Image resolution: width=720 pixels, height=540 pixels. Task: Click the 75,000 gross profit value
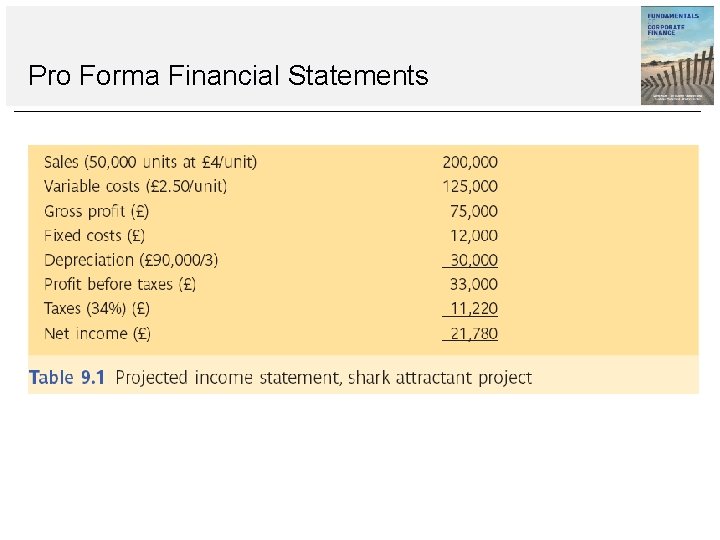474,211
